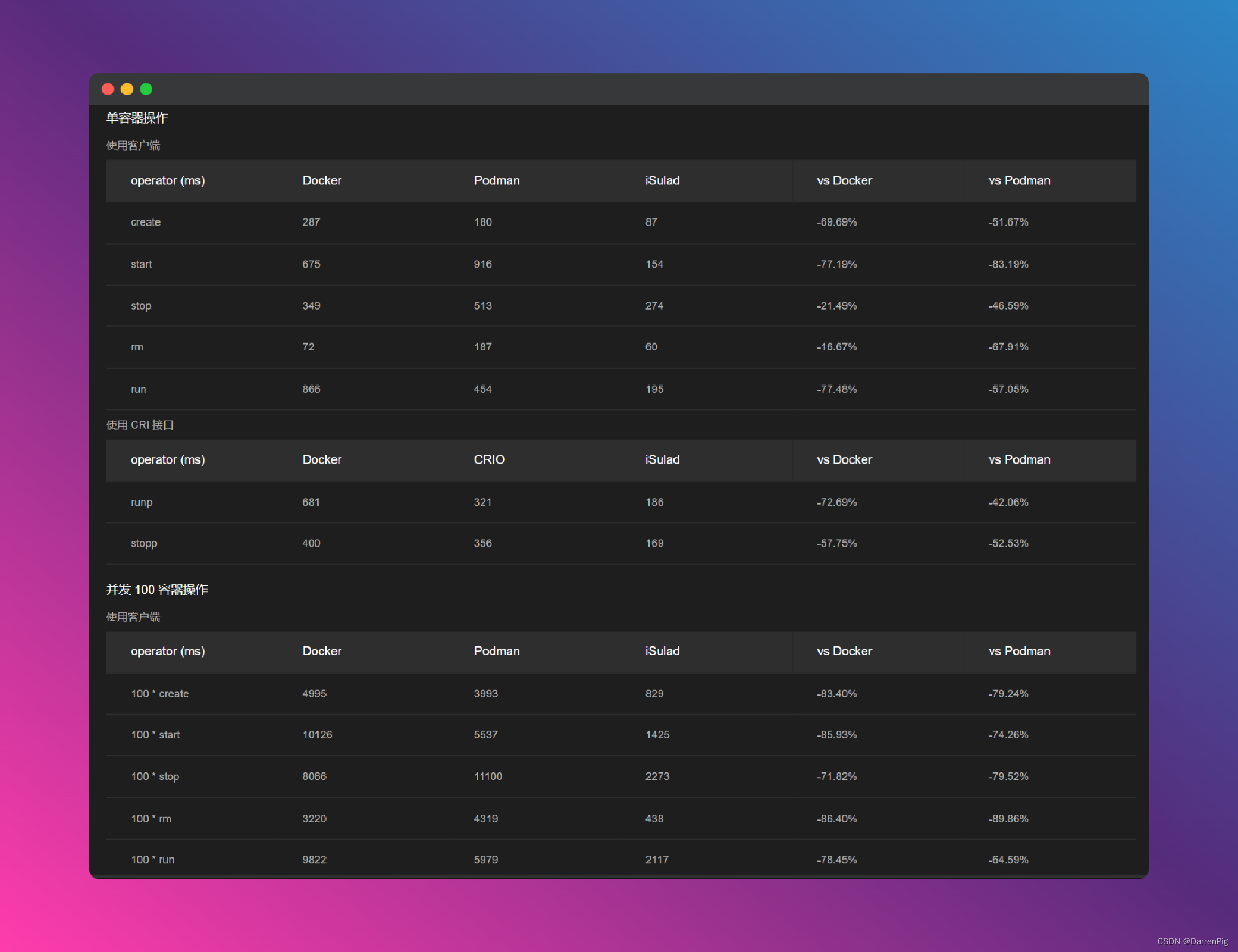Image resolution: width=1238 pixels, height=952 pixels.
Task: Click the 100 * rm row label
Action: [x=151, y=819]
